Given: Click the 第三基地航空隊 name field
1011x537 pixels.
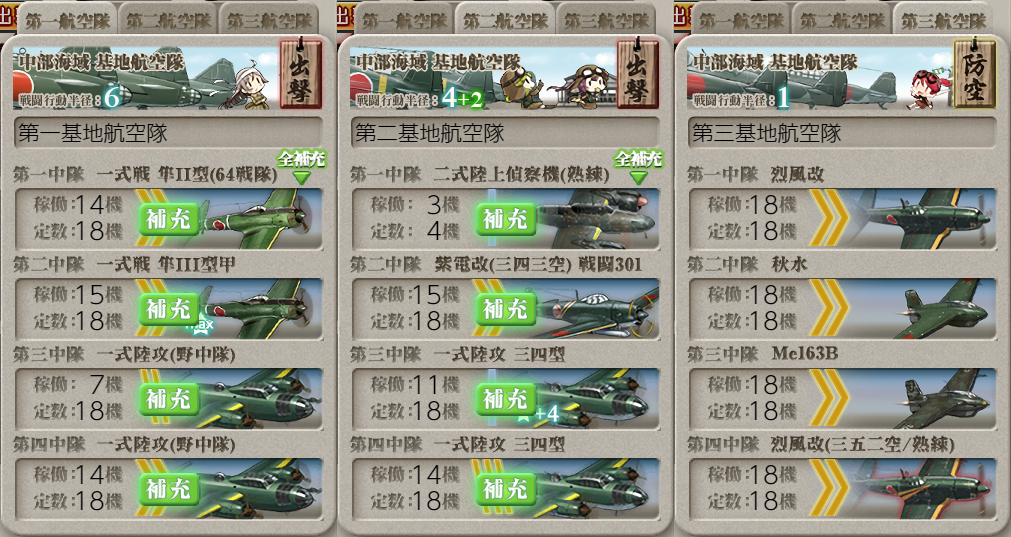Looking at the screenshot, I should pos(842,133).
